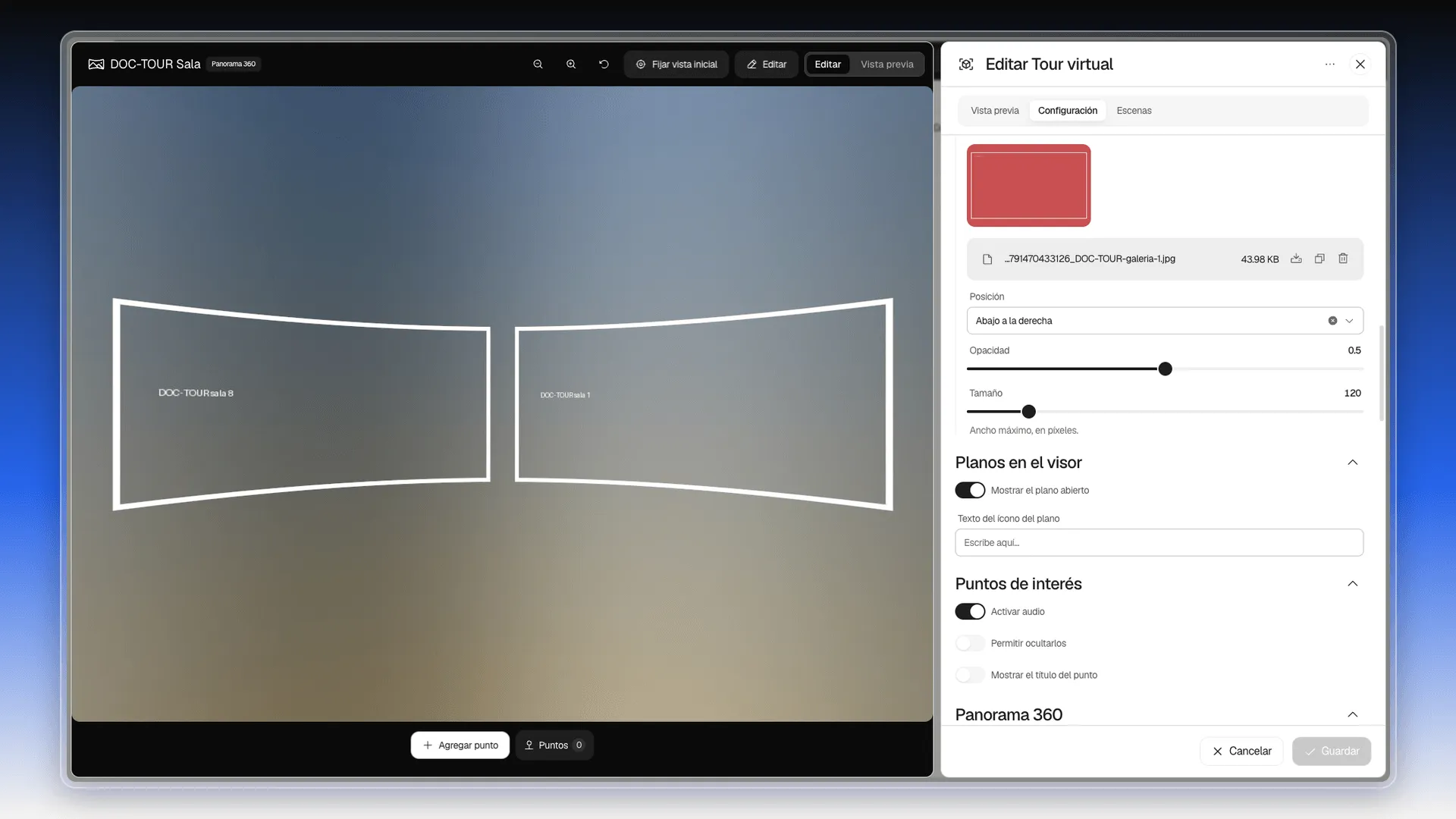
Task: Collapse the Planos en el visor section
Action: click(x=1352, y=463)
